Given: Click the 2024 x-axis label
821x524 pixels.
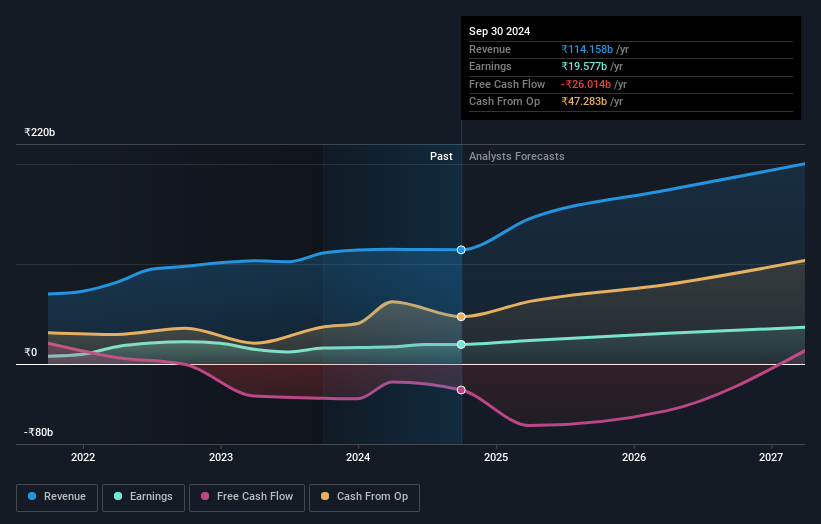Looking at the screenshot, I should click(358, 457).
